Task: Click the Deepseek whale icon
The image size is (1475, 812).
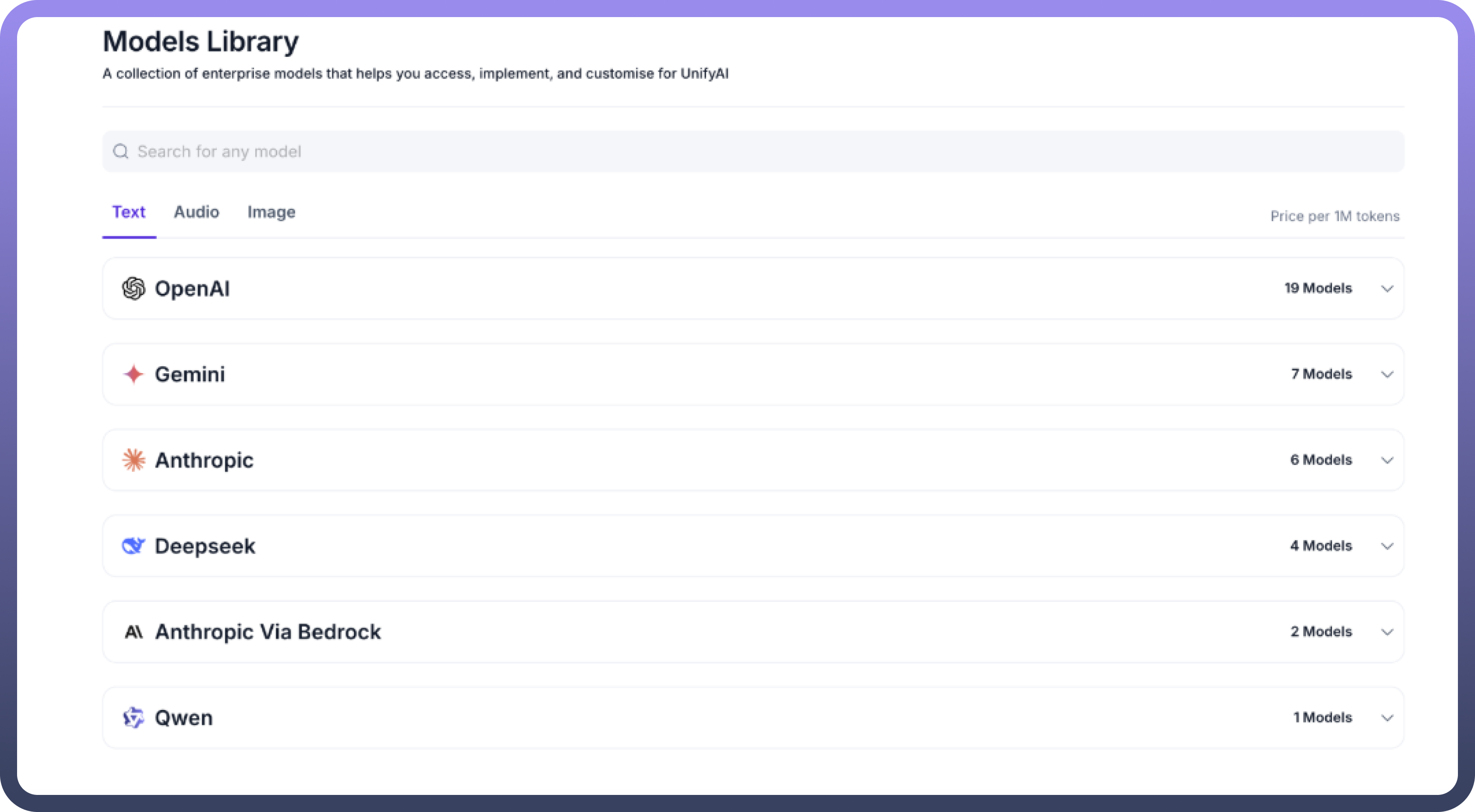Action: [133, 546]
